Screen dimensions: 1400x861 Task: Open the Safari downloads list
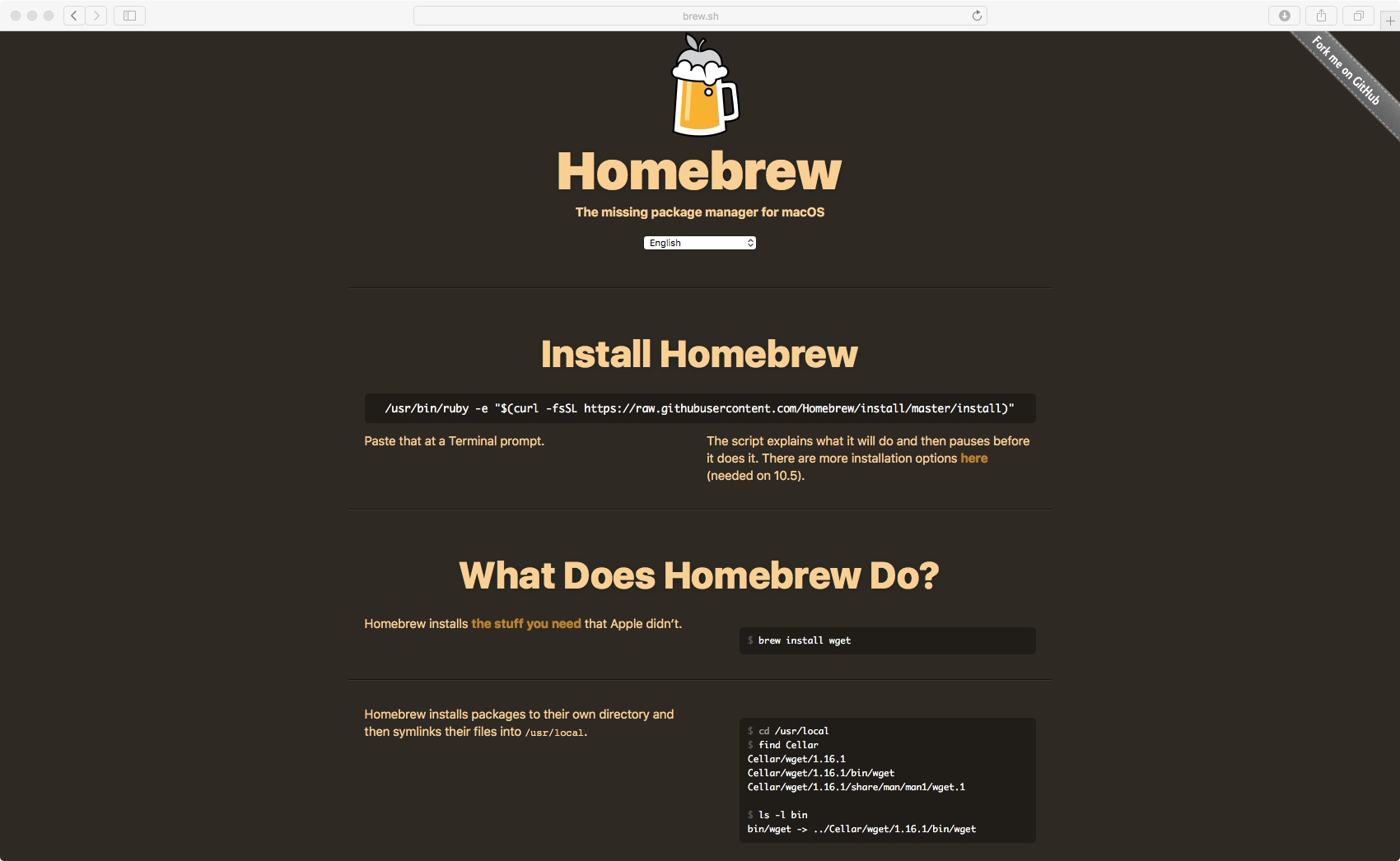(1284, 16)
